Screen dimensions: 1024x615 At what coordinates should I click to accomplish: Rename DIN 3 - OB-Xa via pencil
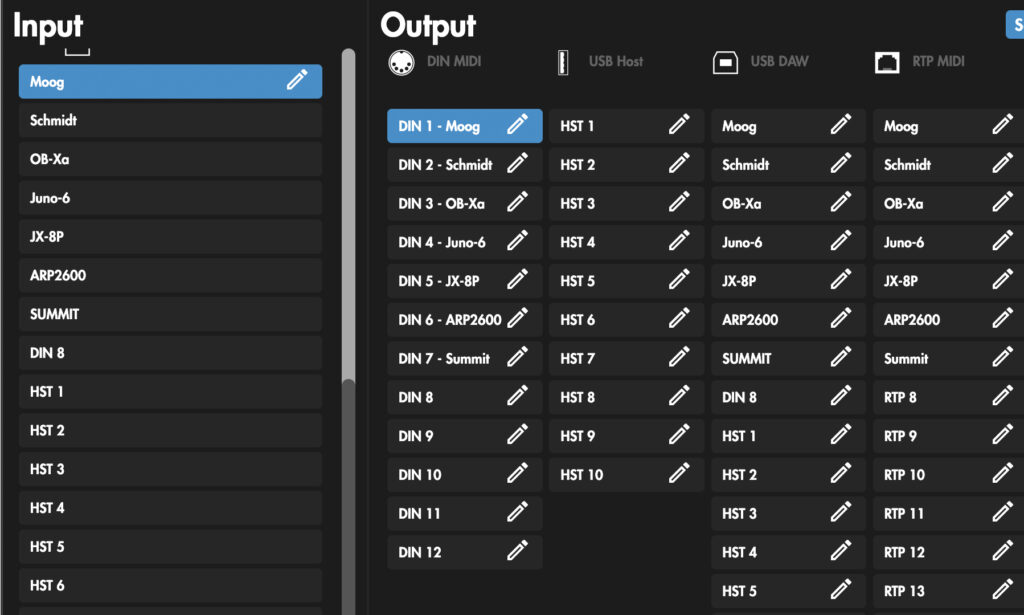517,202
